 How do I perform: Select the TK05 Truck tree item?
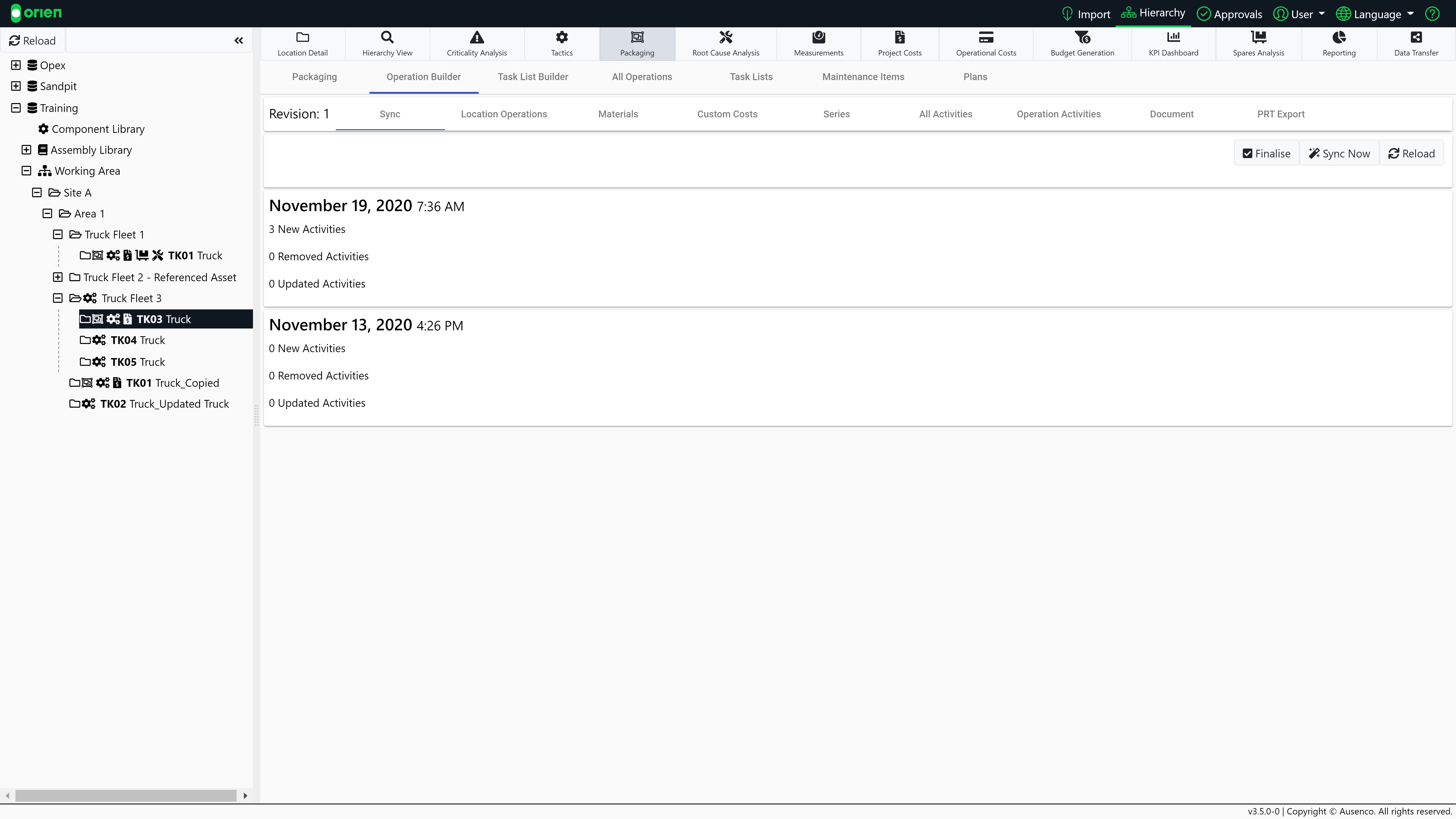coord(123,362)
